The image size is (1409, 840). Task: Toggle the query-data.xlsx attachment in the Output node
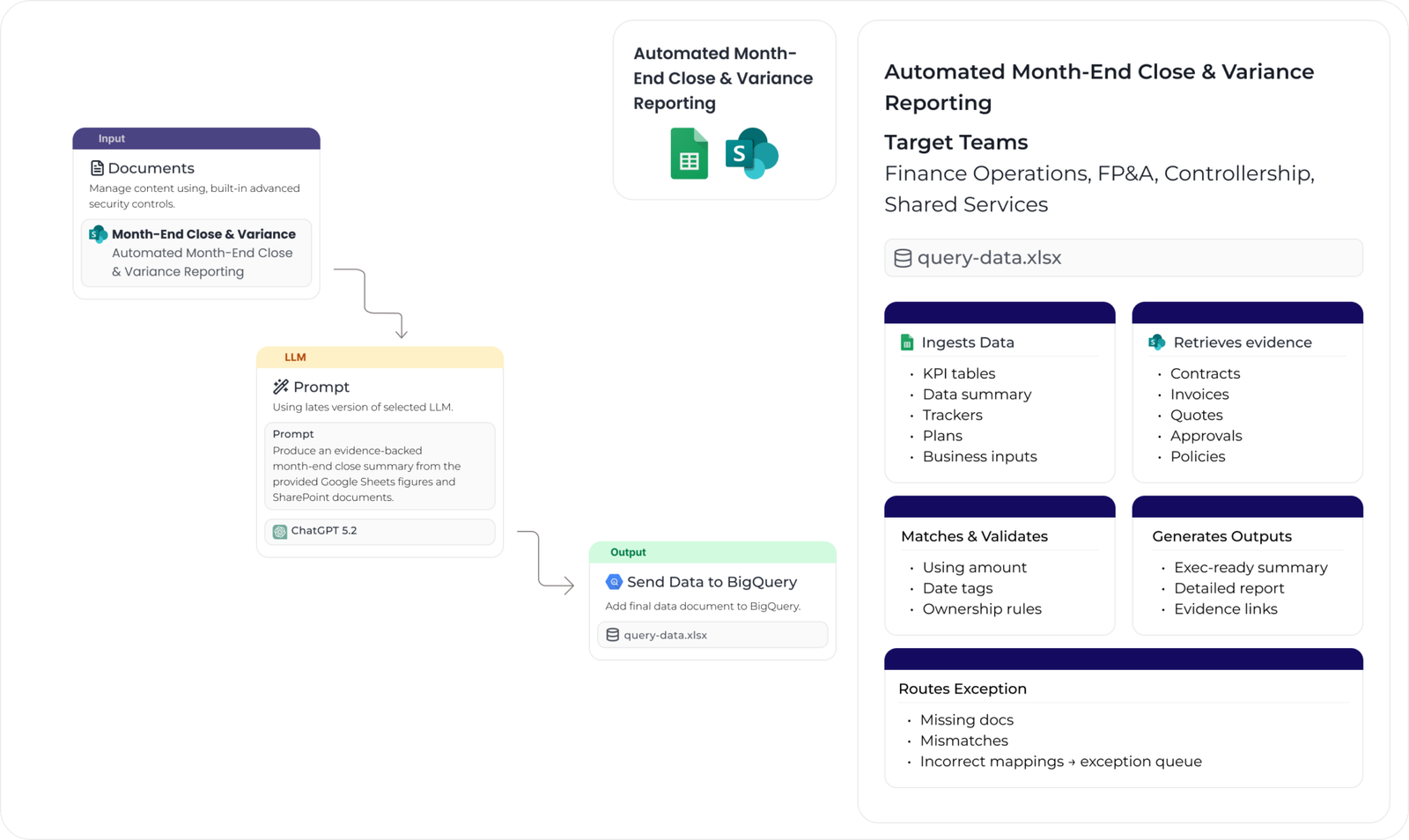(x=712, y=634)
